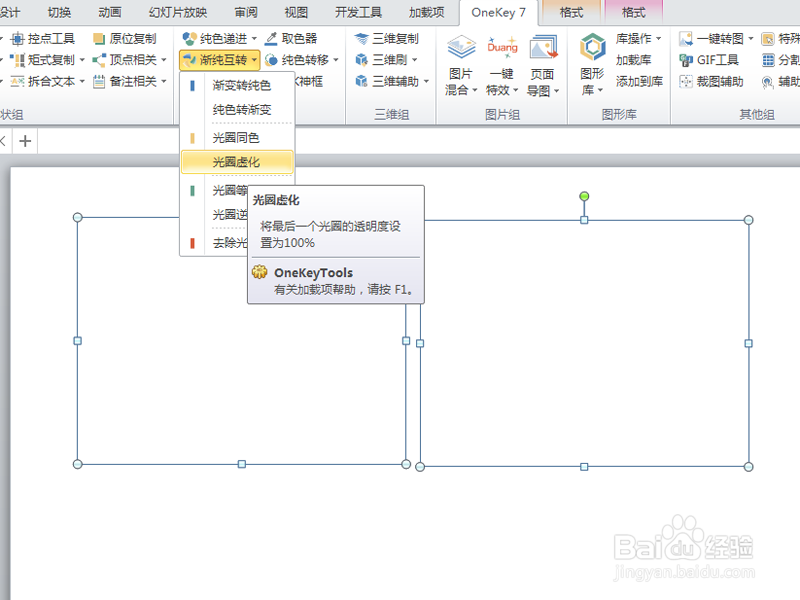800x600 pixels.
Task: Open the 加载项 ribbon tab
Action: pos(427,12)
